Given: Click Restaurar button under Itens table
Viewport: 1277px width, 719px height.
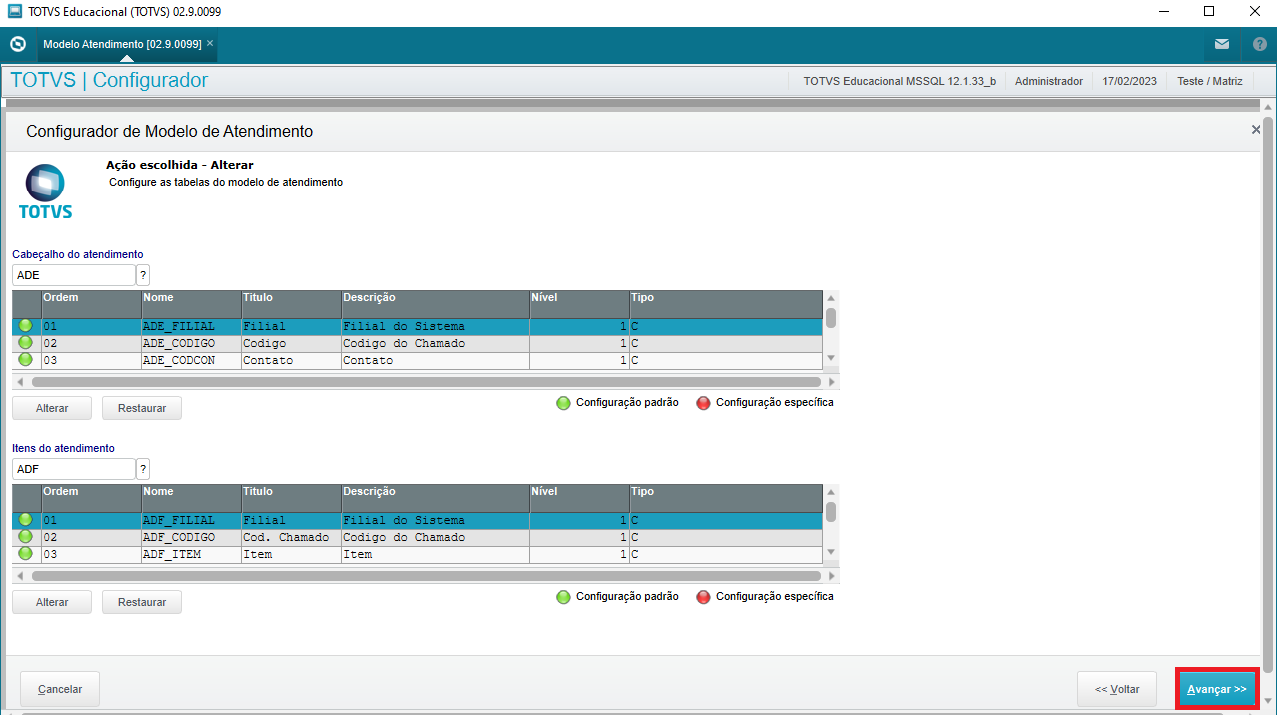Looking at the screenshot, I should tap(141, 602).
